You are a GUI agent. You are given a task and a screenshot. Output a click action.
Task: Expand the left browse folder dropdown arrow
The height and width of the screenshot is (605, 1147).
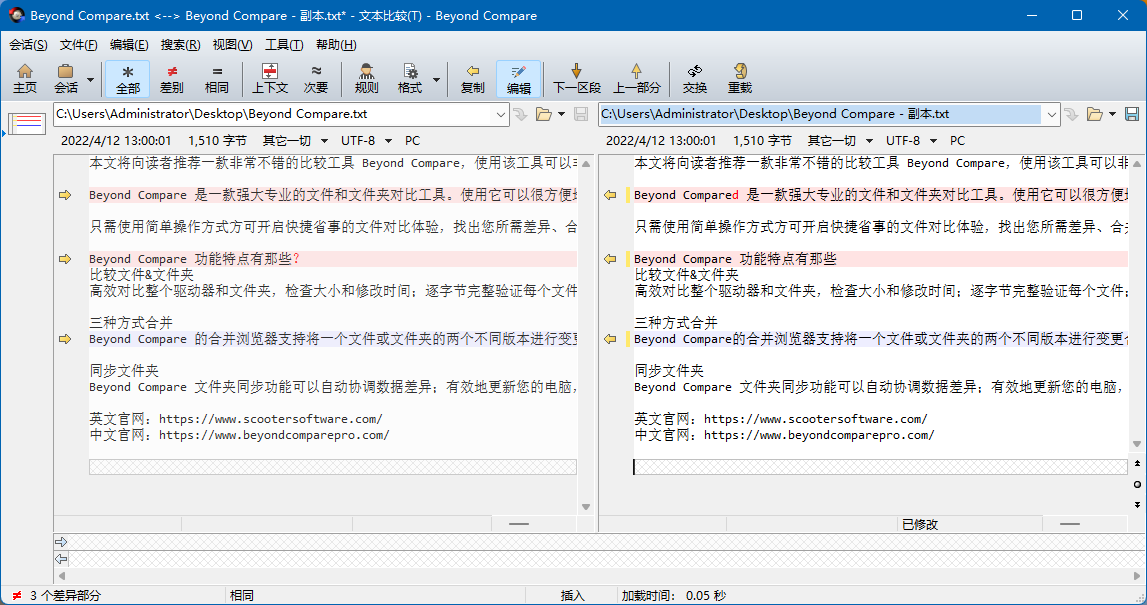pyautogui.click(x=561, y=114)
